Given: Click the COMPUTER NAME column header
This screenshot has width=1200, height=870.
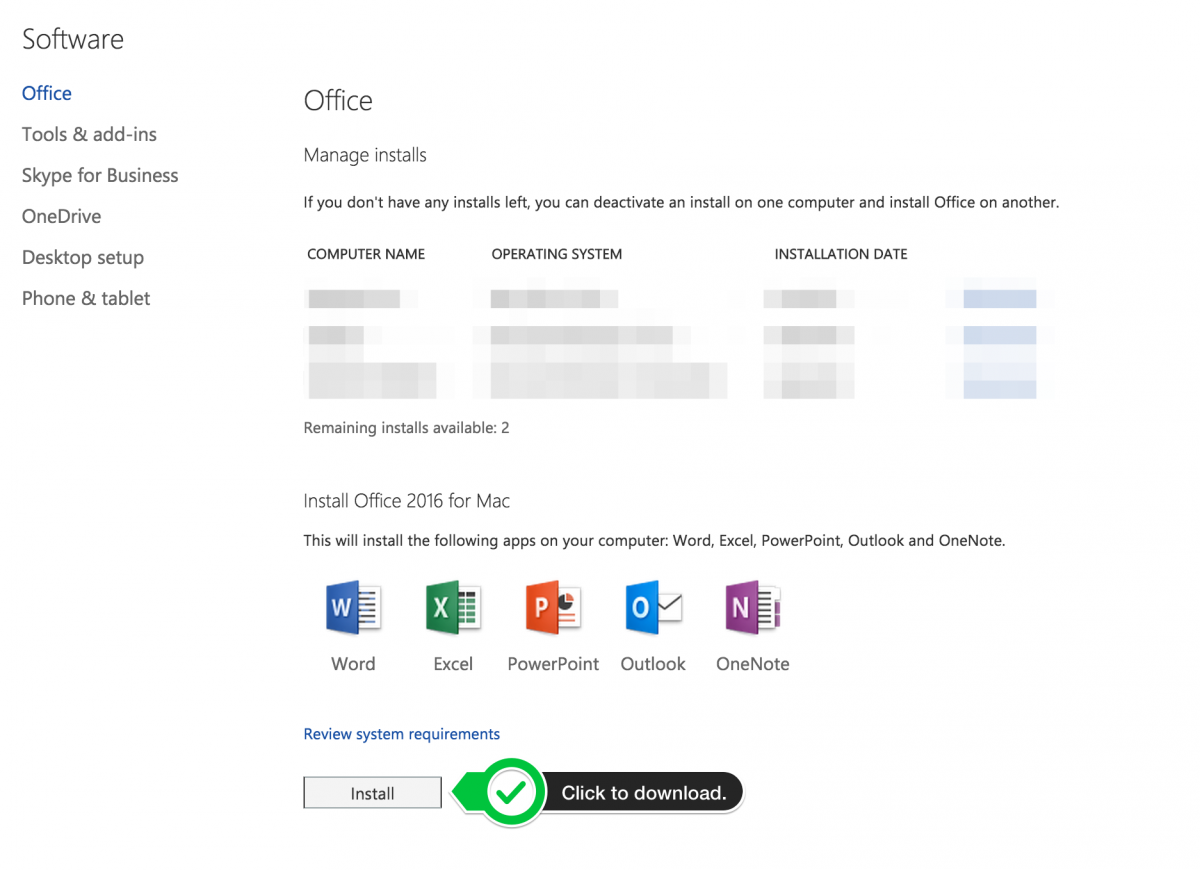Looking at the screenshot, I should (366, 254).
